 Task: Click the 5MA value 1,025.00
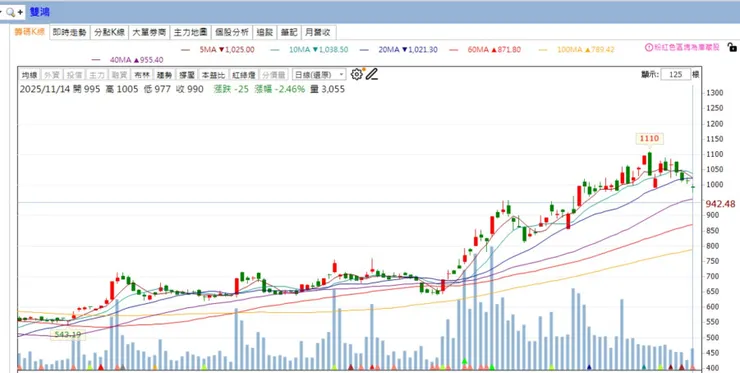[x=240, y=50]
